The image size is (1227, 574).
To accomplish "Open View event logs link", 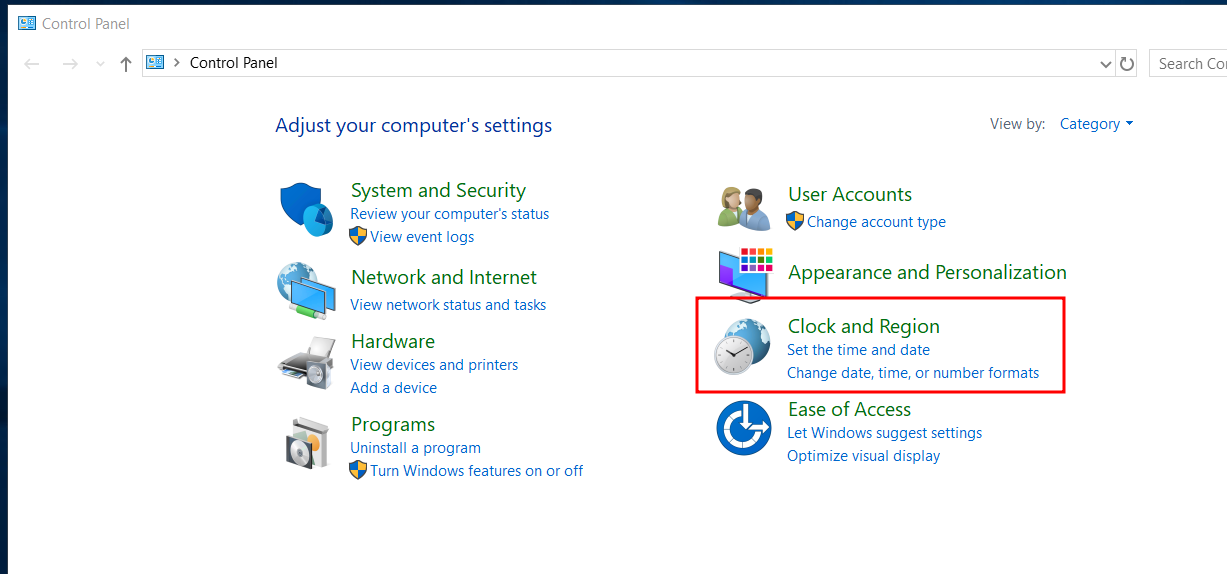I will [422, 237].
